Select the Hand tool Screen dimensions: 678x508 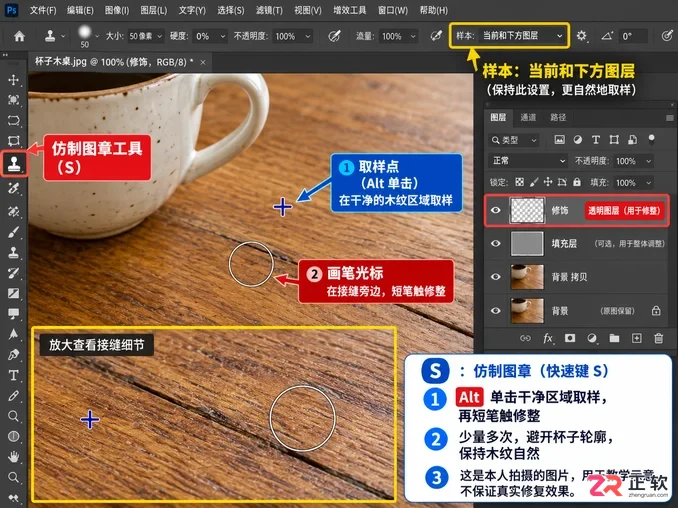[13, 457]
